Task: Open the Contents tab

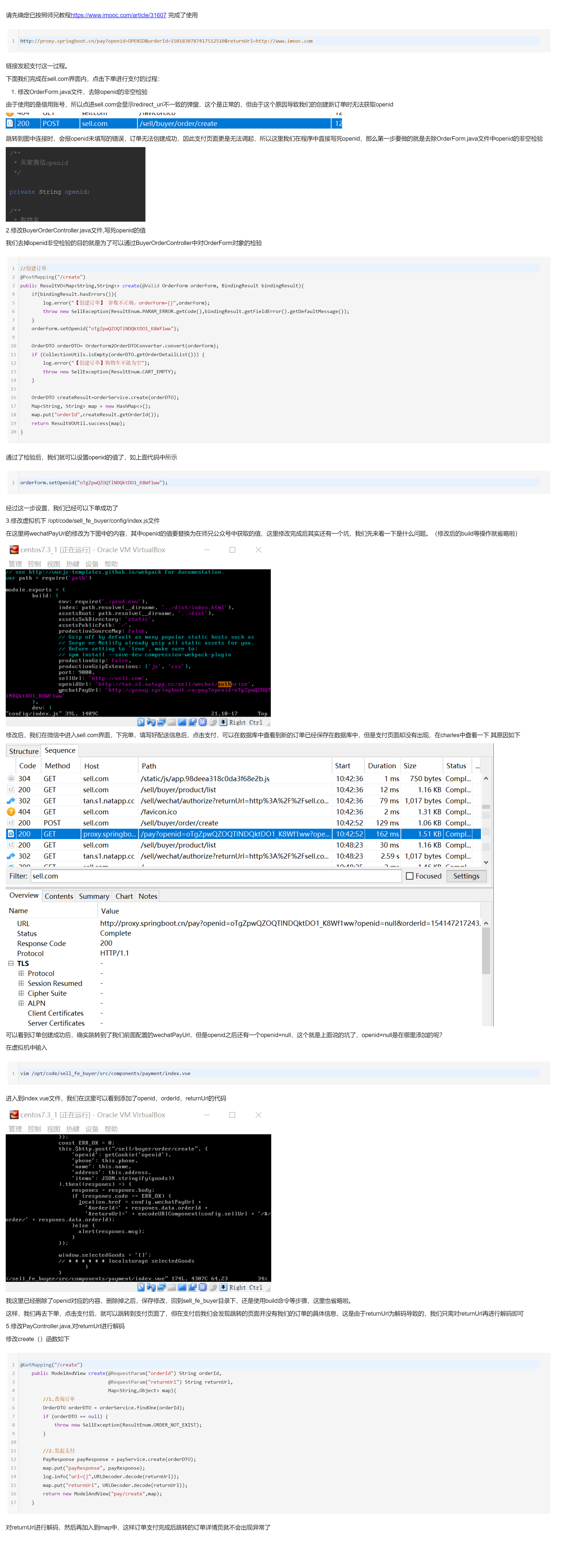Action: click(59, 896)
